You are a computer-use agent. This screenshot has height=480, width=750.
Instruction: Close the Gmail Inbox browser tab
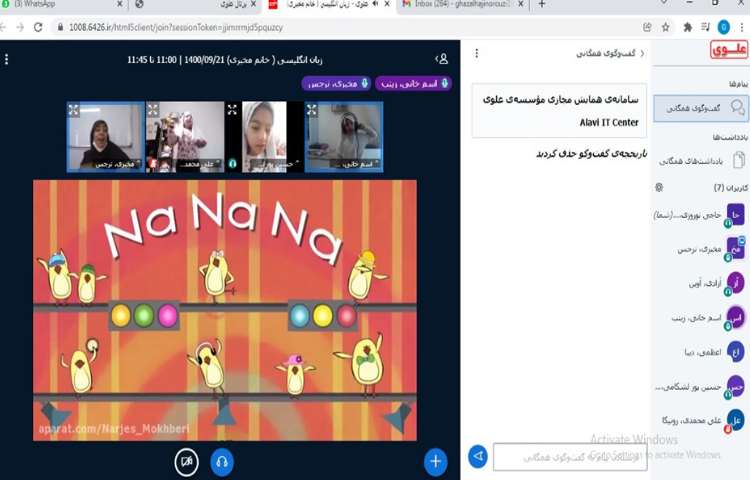tap(521, 4)
